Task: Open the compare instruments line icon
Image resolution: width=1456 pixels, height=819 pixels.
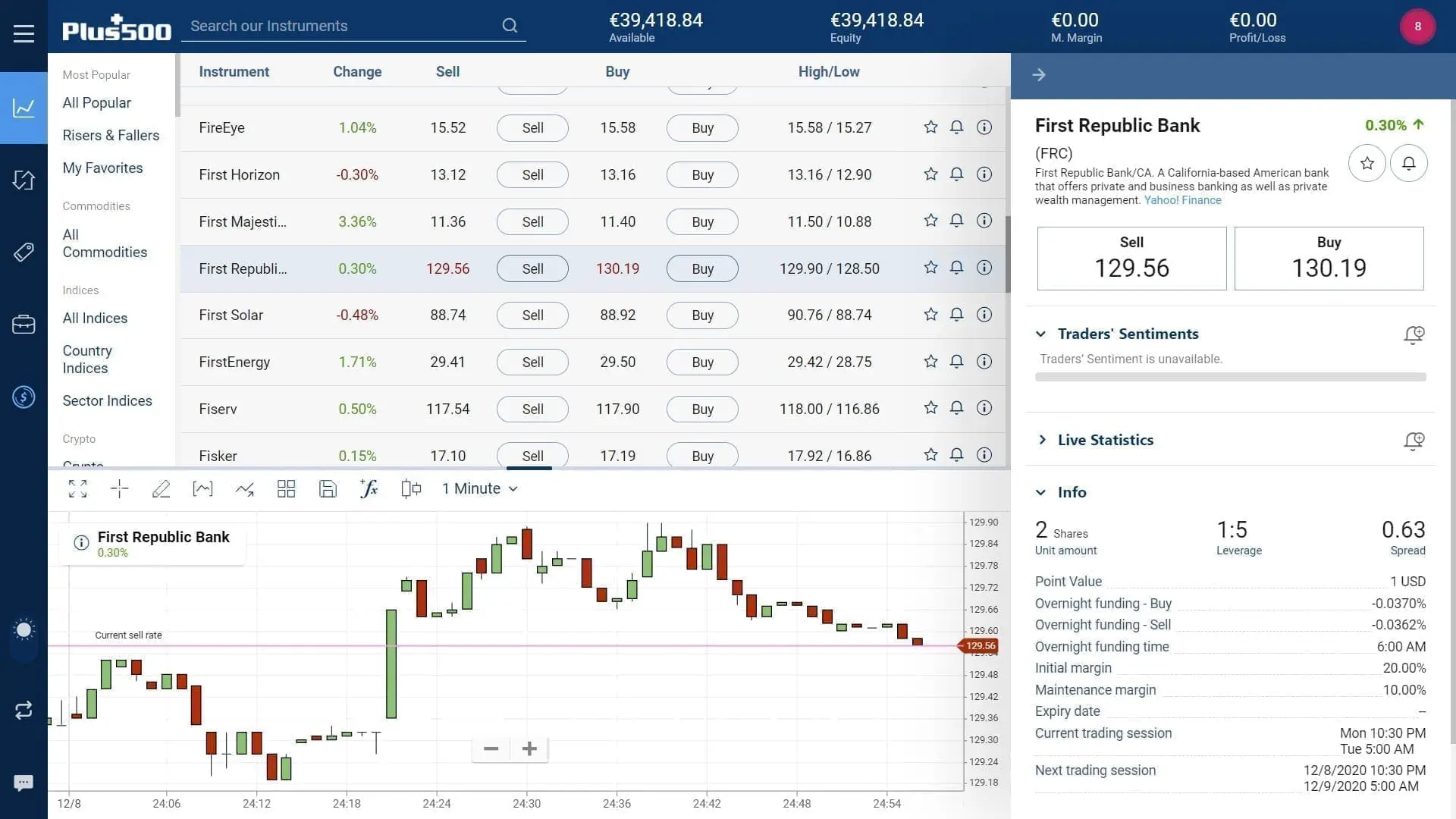Action: [x=244, y=490]
